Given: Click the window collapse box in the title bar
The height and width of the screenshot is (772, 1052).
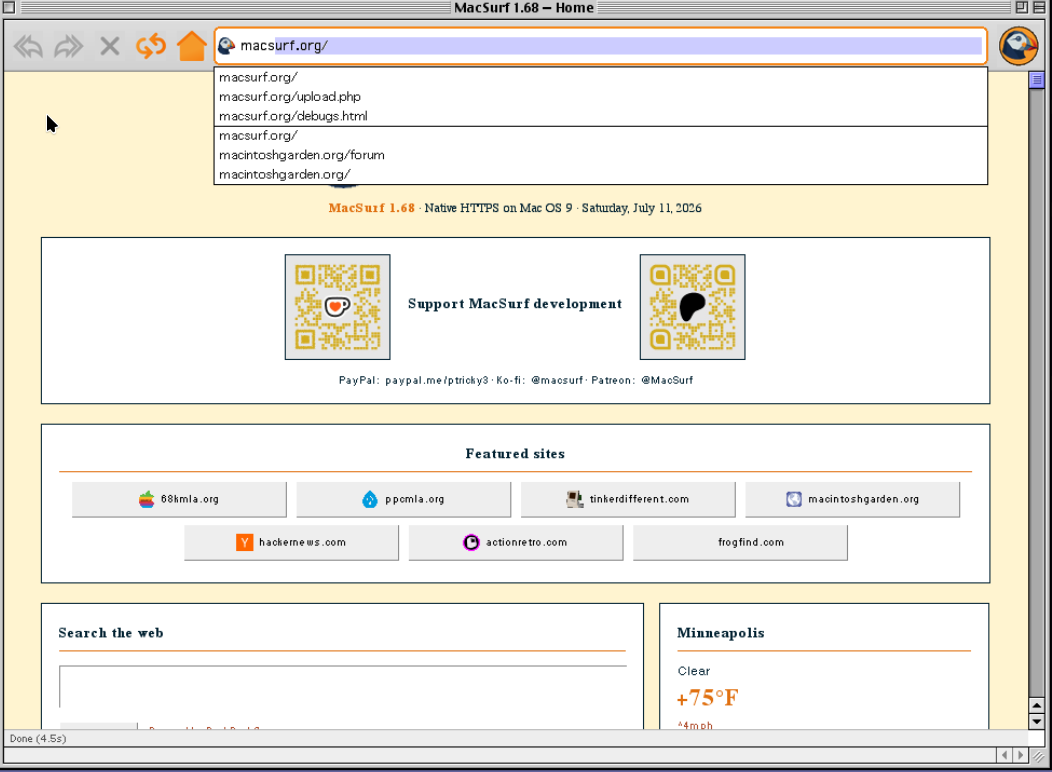Looking at the screenshot, I should pyautogui.click(x=1040, y=7).
